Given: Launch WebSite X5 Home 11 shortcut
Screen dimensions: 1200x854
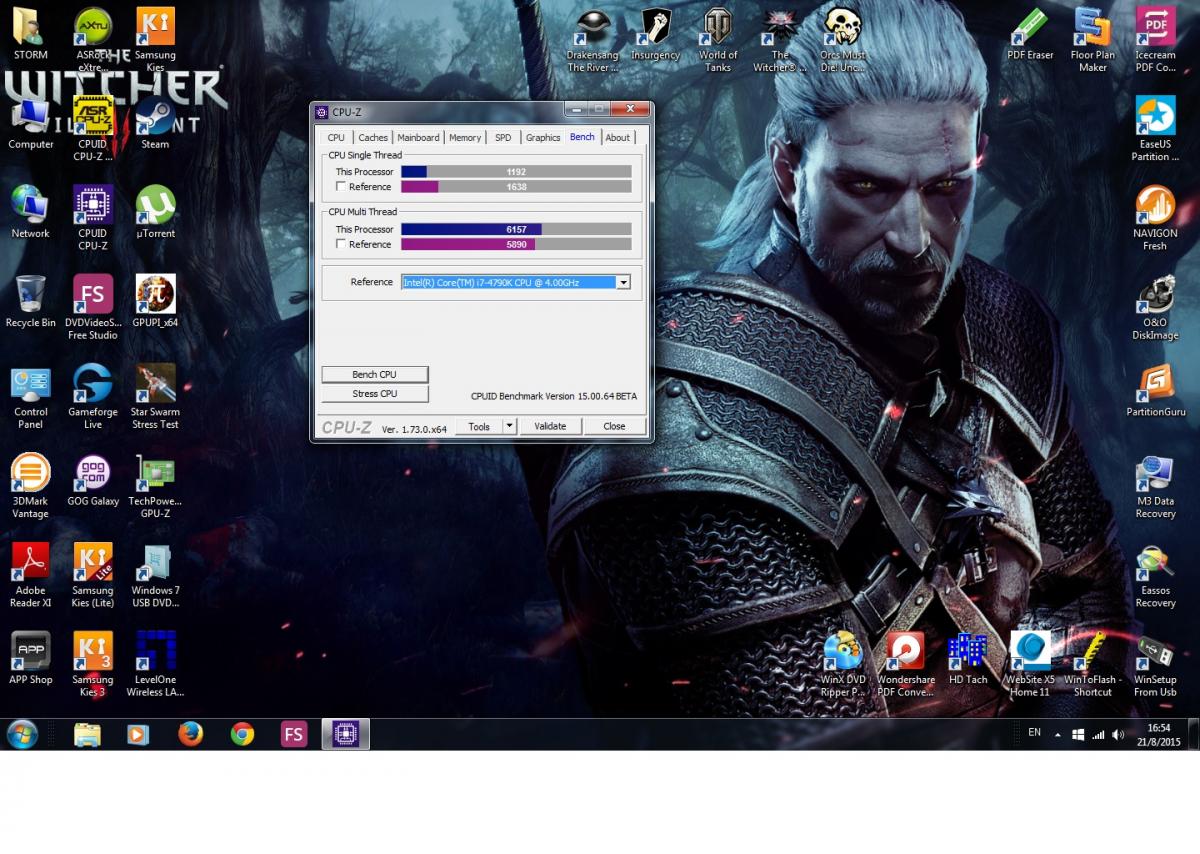Looking at the screenshot, I should pyautogui.click(x=1030, y=664).
